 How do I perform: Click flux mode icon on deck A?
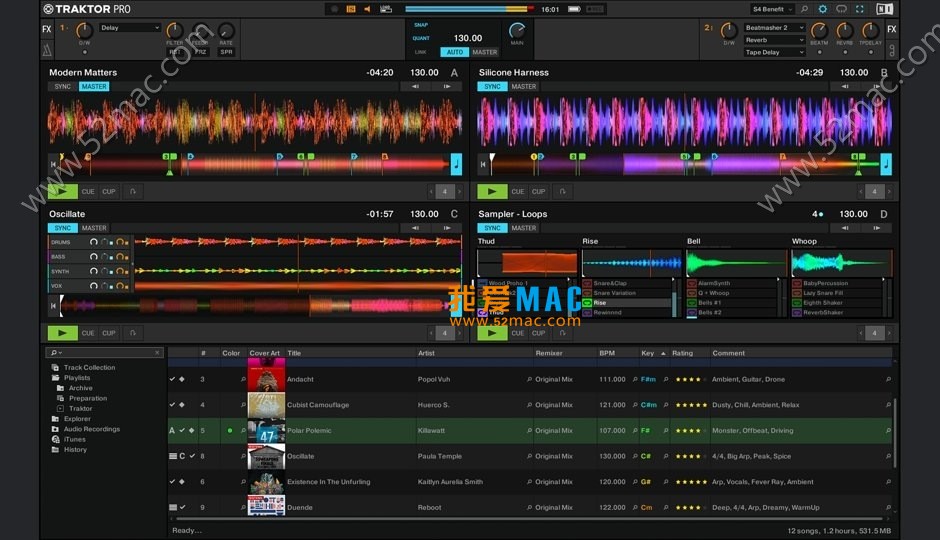[x=132, y=192]
